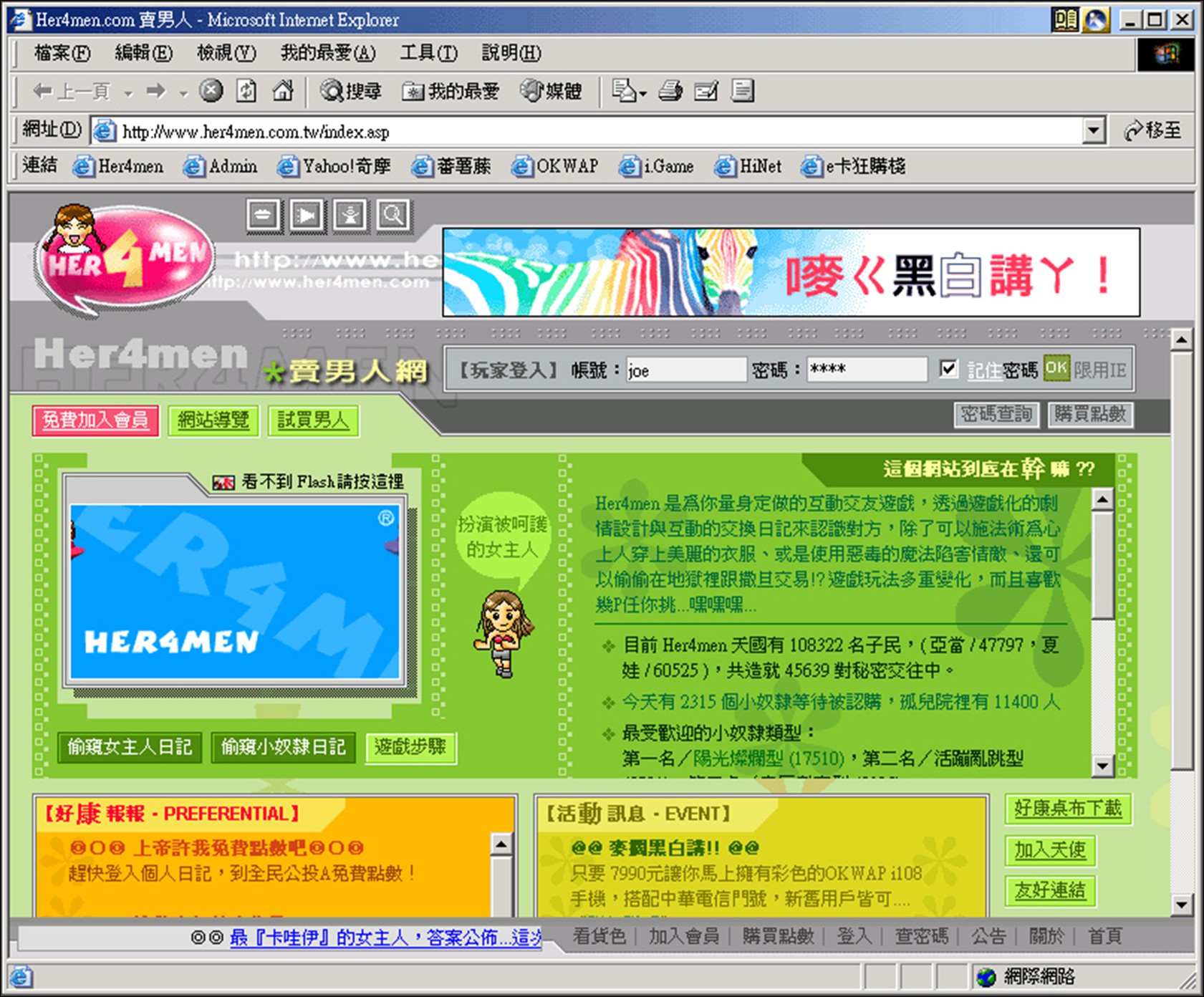Open the Her4men links bar shortcut
1204x997 pixels.
[119, 166]
